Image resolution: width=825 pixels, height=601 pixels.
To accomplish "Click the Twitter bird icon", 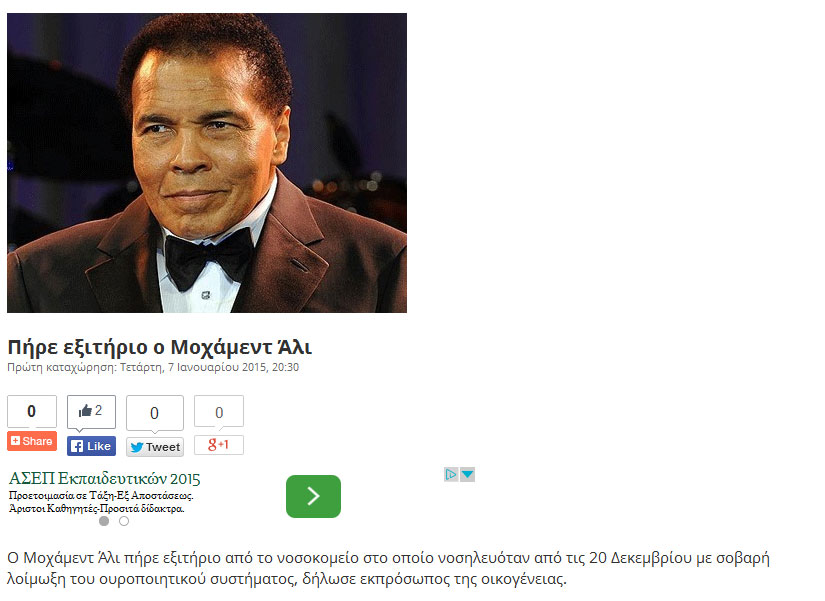I will (137, 447).
